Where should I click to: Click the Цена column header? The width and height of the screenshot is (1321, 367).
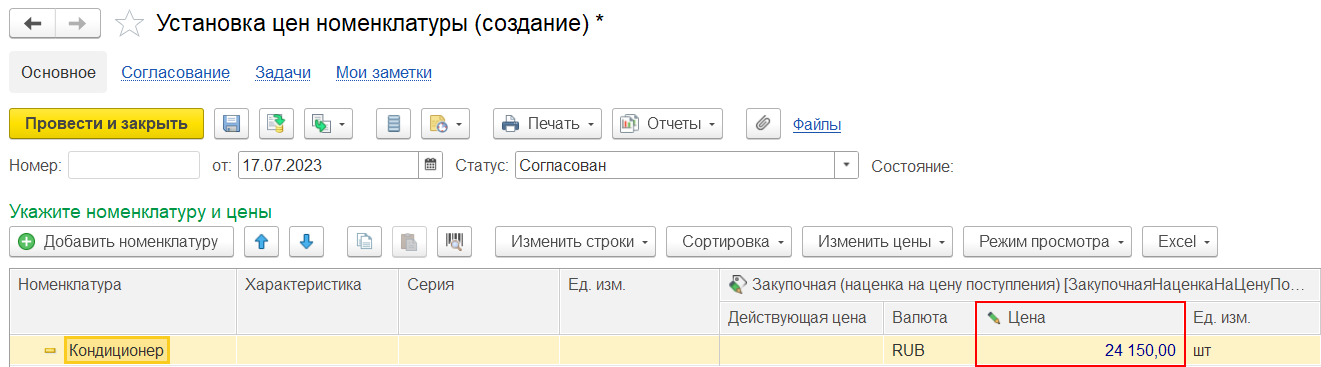(1081, 318)
